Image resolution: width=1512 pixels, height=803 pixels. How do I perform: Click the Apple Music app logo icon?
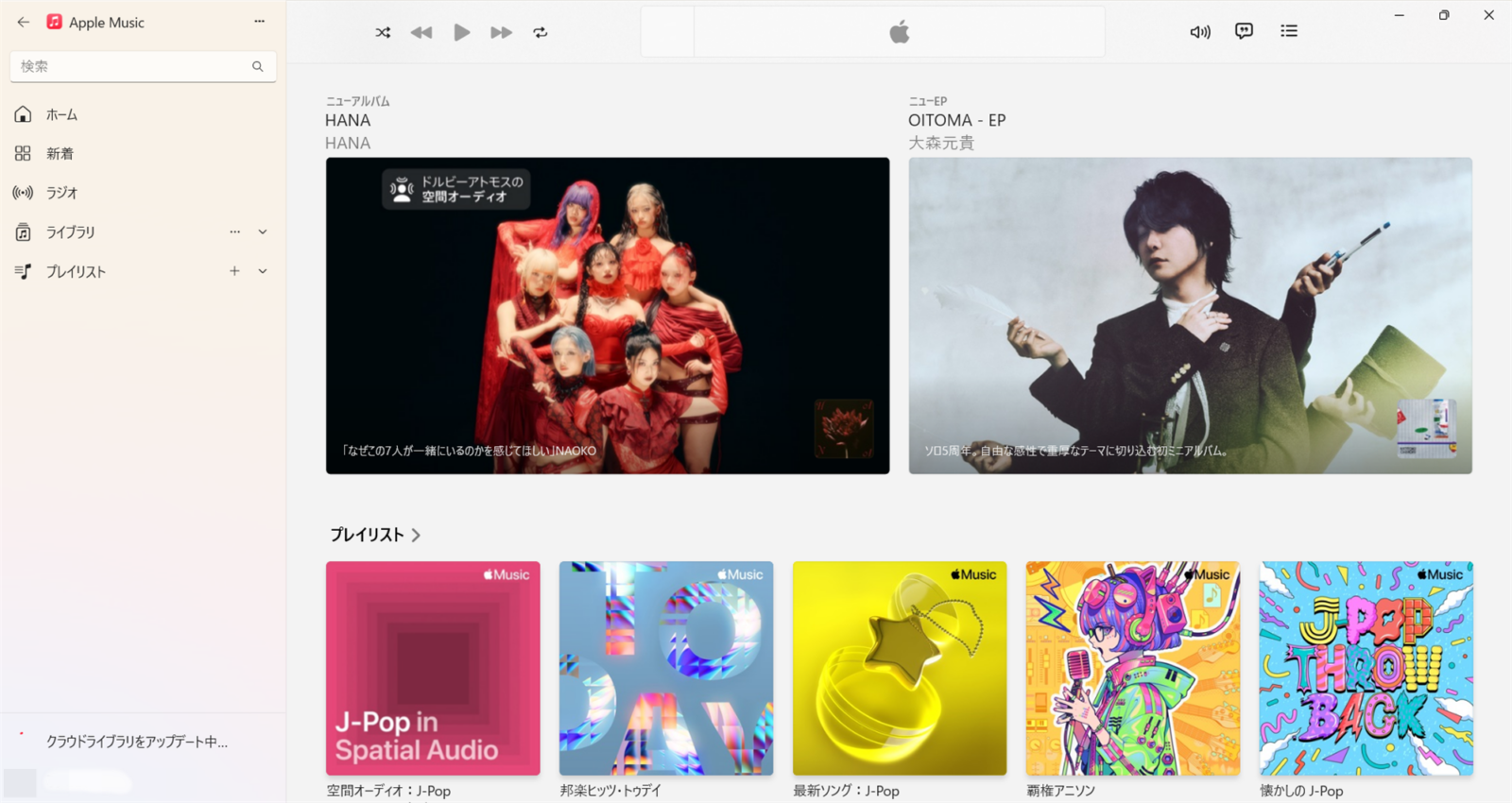point(55,22)
